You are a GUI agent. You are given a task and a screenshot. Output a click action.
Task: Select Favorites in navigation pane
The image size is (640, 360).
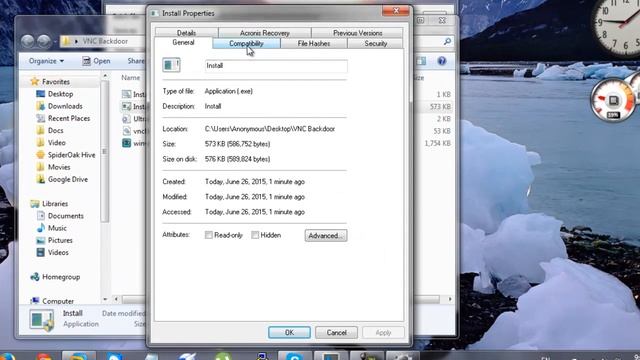56,82
